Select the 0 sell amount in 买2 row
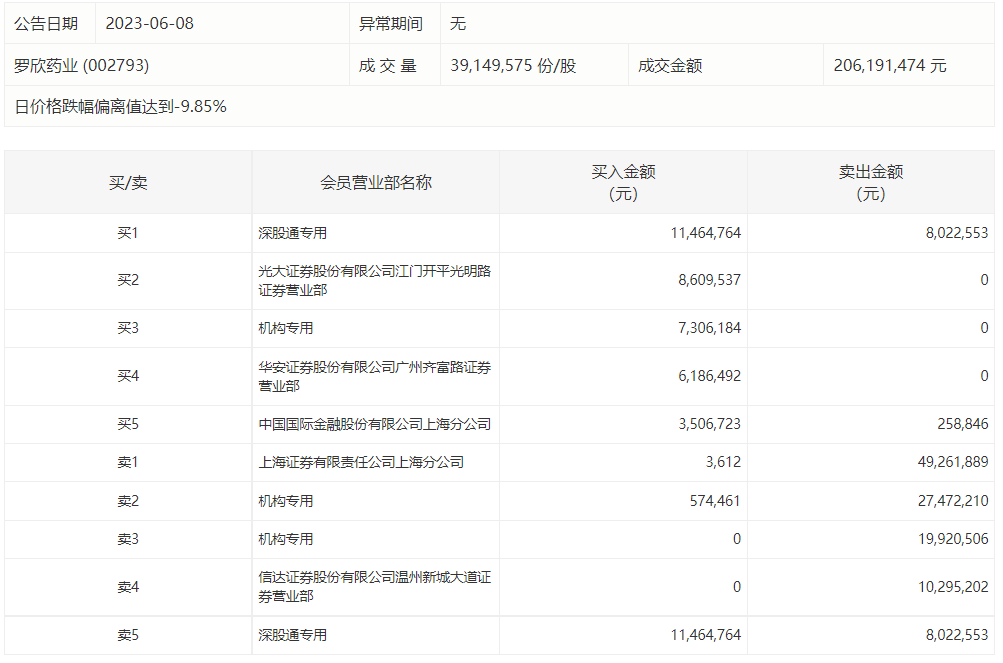This screenshot has width=1003, height=663. point(984,280)
